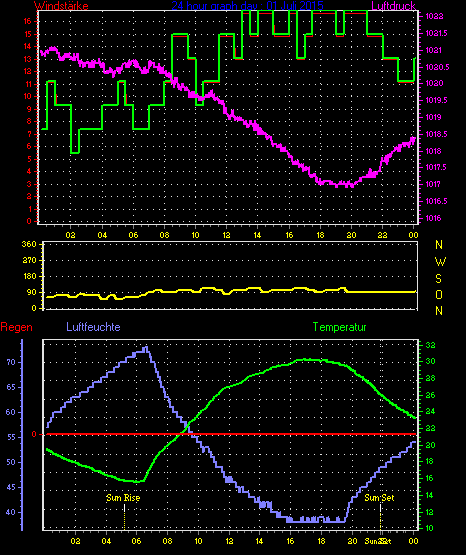The image size is (466, 555).
Task: Click hour 06 under the temperature chart
Action: pos(136,541)
